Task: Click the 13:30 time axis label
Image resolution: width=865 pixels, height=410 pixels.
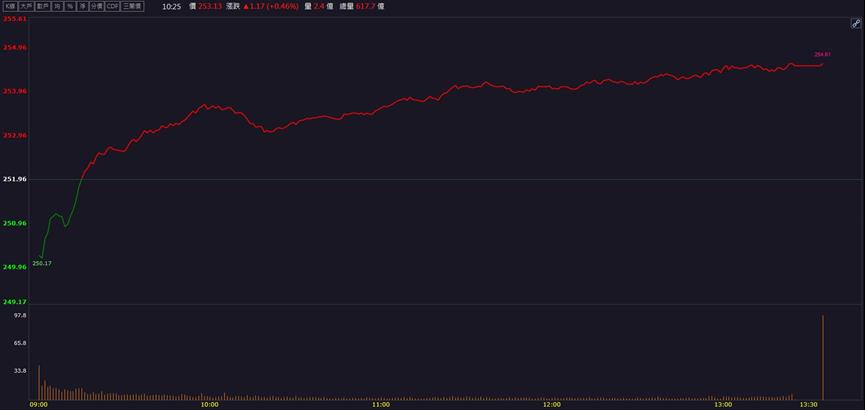Action: click(x=809, y=405)
